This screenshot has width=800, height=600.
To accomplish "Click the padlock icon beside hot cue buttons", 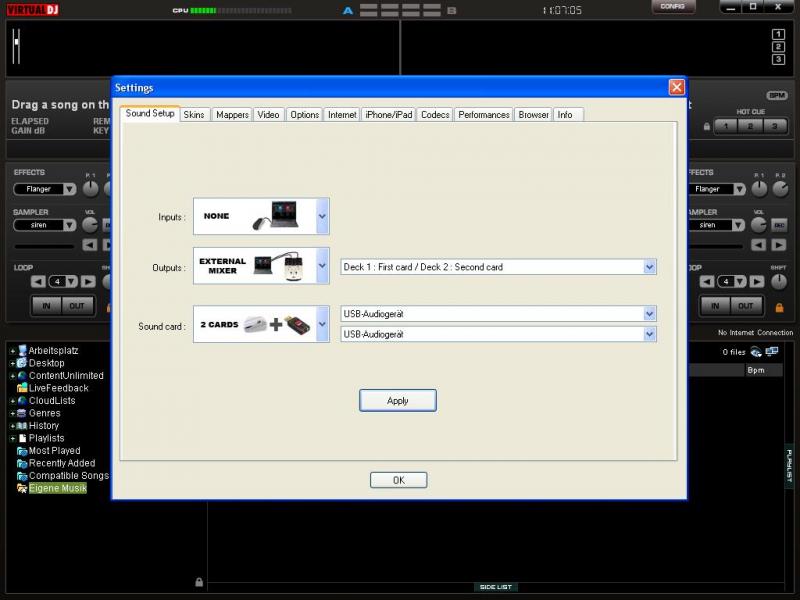I will point(707,127).
